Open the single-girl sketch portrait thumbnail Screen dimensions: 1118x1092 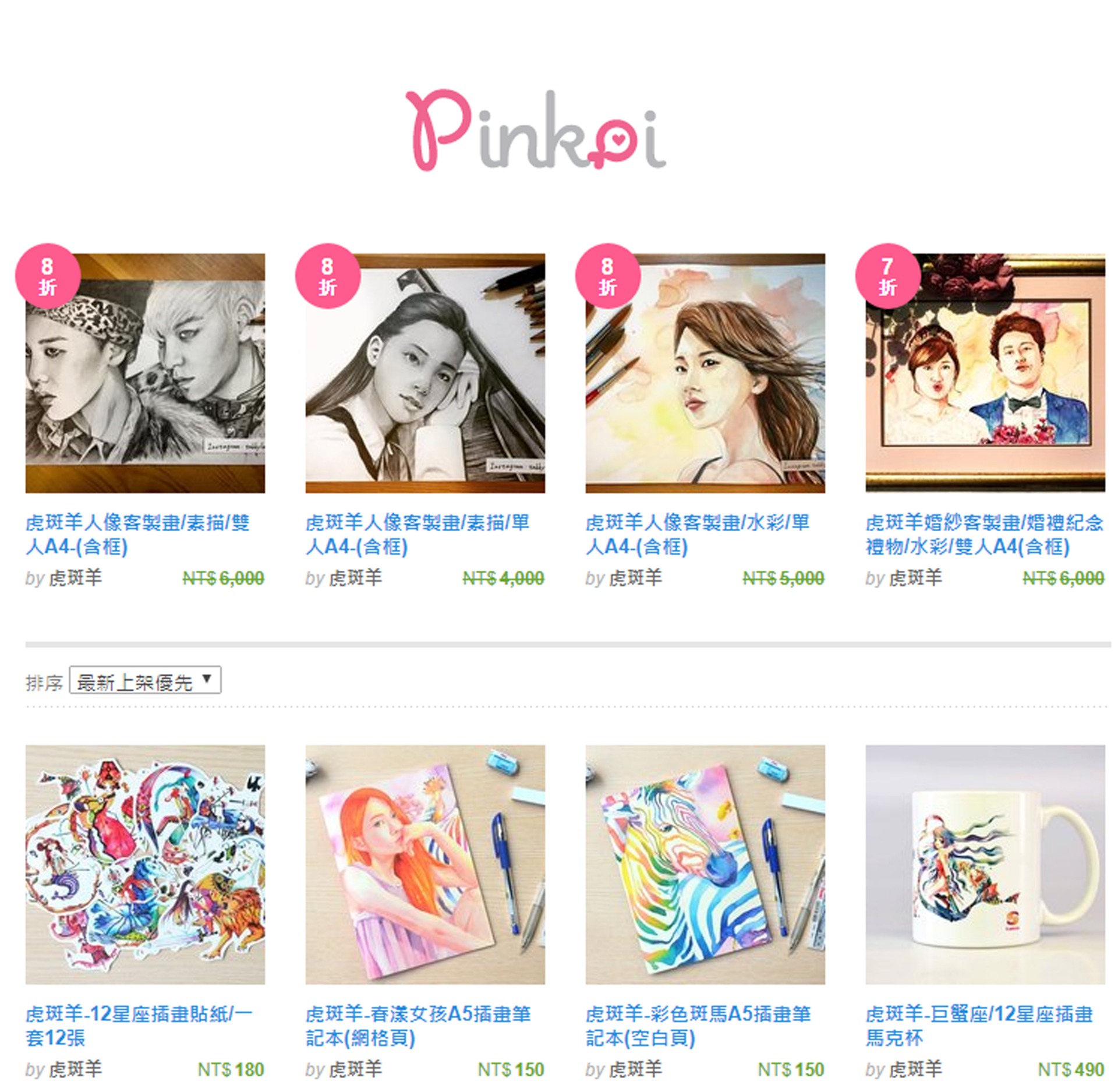[x=425, y=373]
